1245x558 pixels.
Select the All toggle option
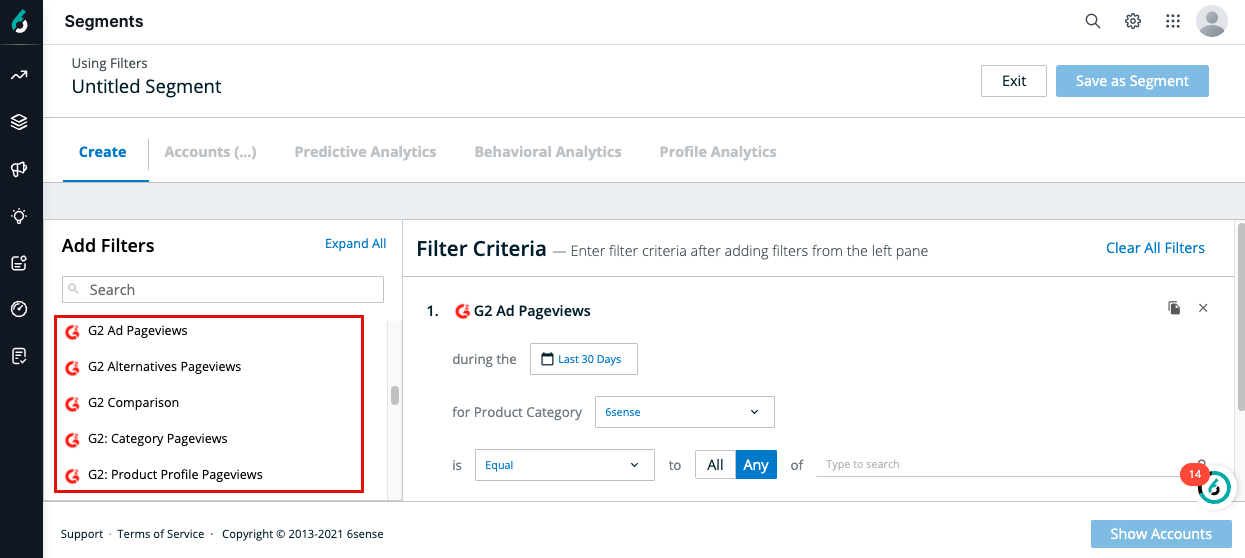[715, 465]
